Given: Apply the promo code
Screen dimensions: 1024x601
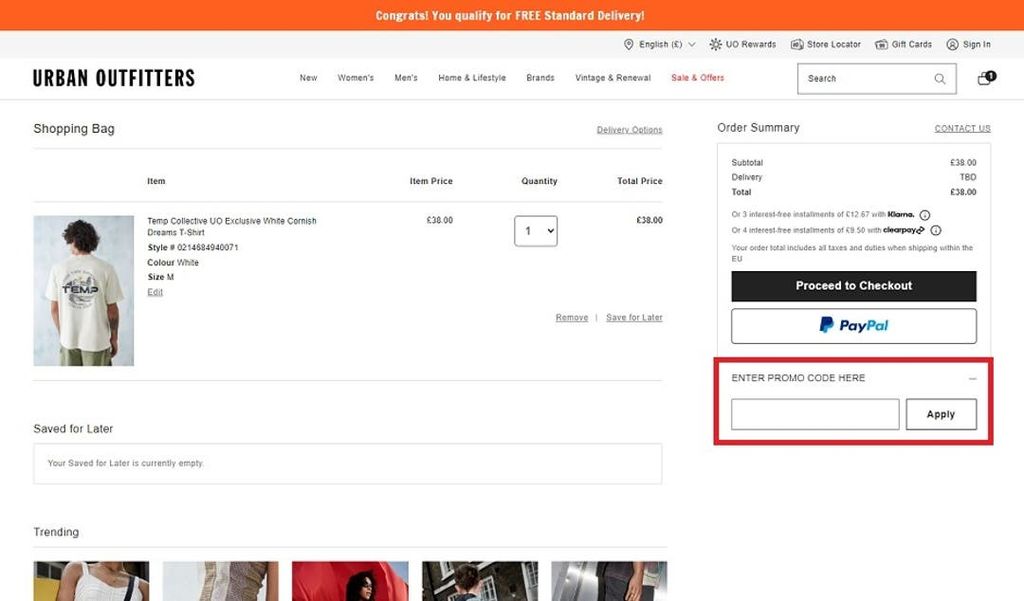Looking at the screenshot, I should point(941,413).
